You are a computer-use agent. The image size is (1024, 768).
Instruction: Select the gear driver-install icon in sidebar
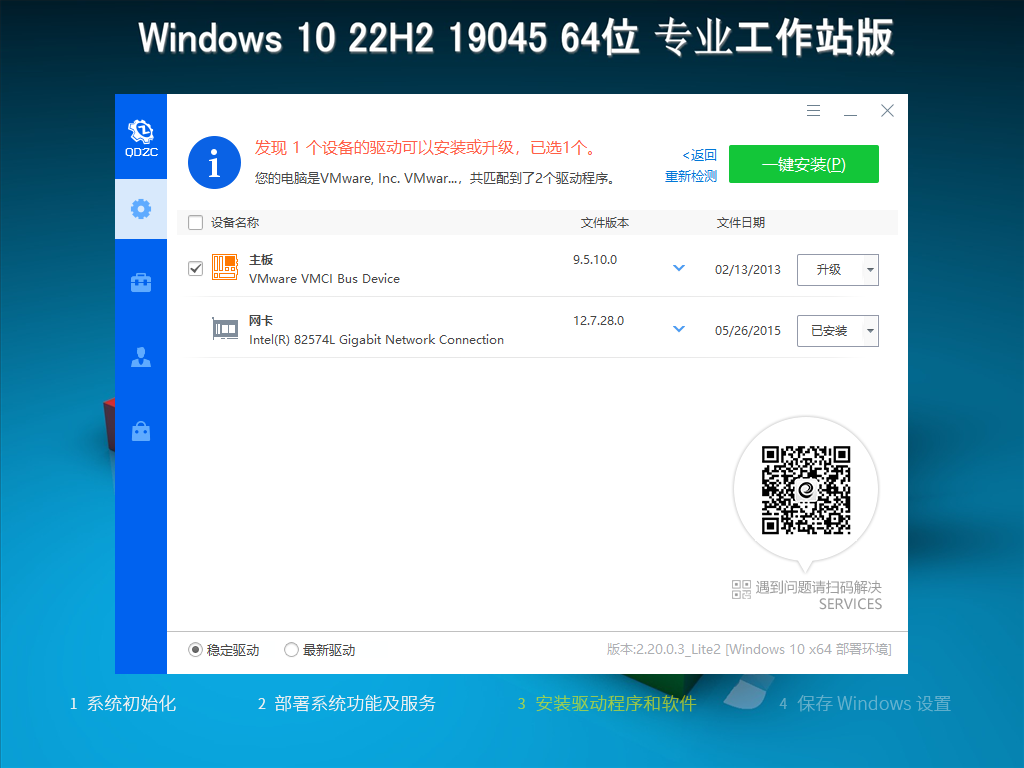[x=140, y=209]
